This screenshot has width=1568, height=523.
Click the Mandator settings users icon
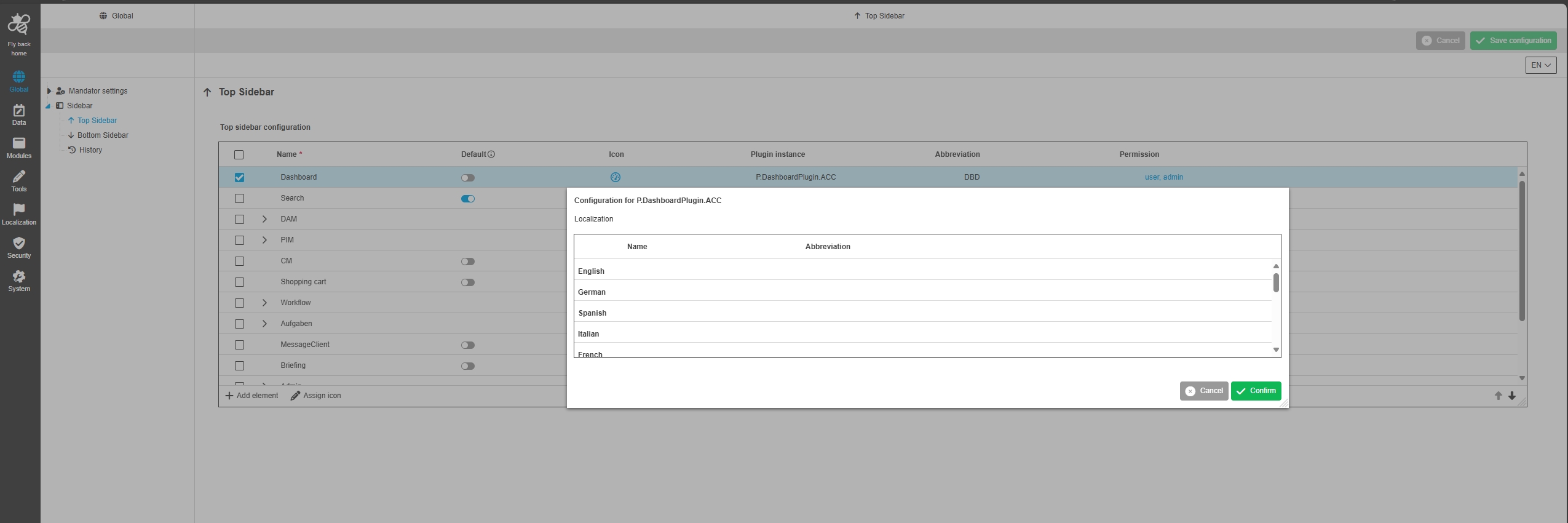coord(60,91)
